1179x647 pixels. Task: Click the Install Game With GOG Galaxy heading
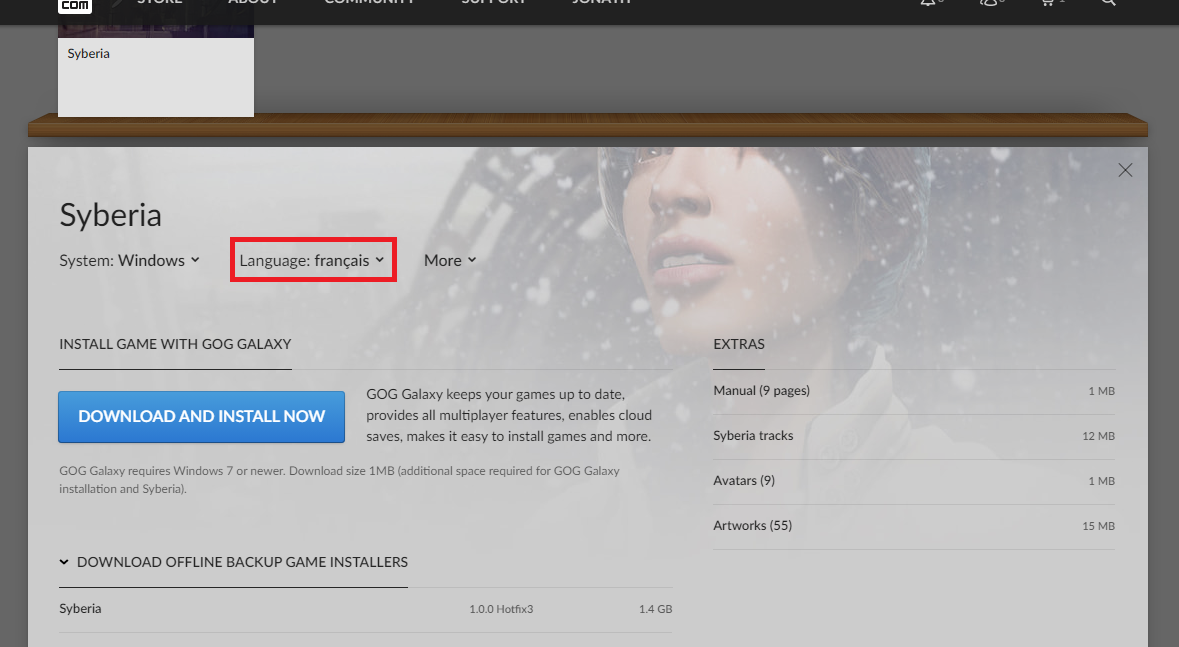pos(175,344)
